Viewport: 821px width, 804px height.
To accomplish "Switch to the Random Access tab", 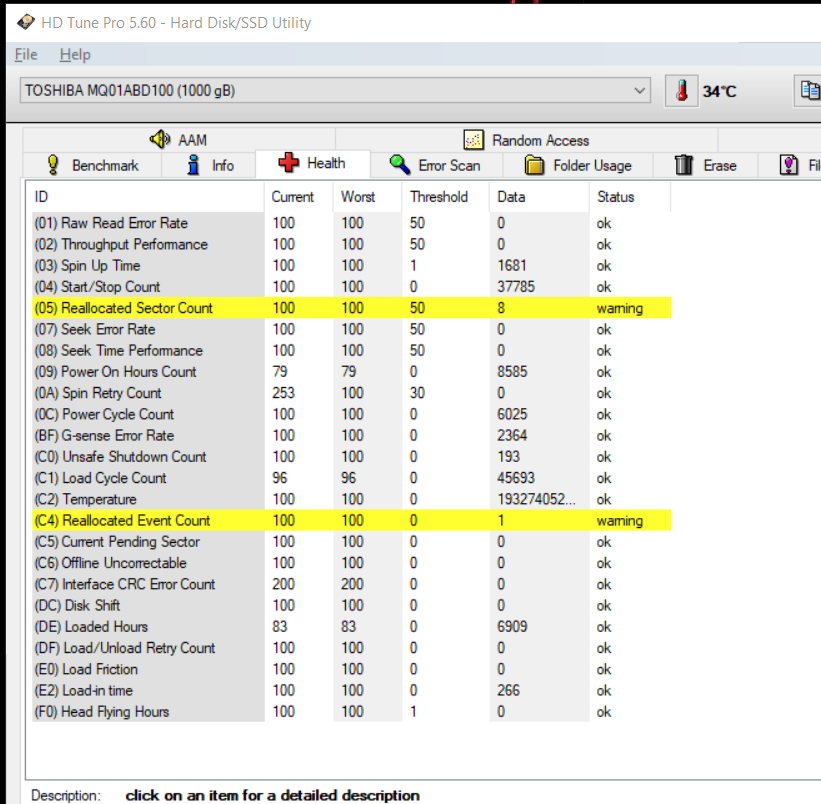I will [x=526, y=140].
